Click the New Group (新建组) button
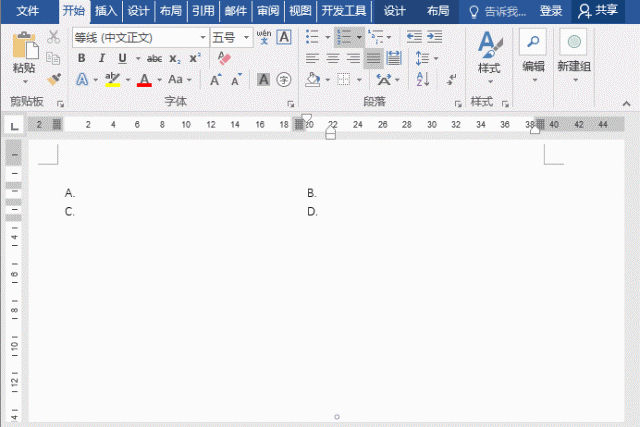The height and width of the screenshot is (427, 640). [x=574, y=57]
